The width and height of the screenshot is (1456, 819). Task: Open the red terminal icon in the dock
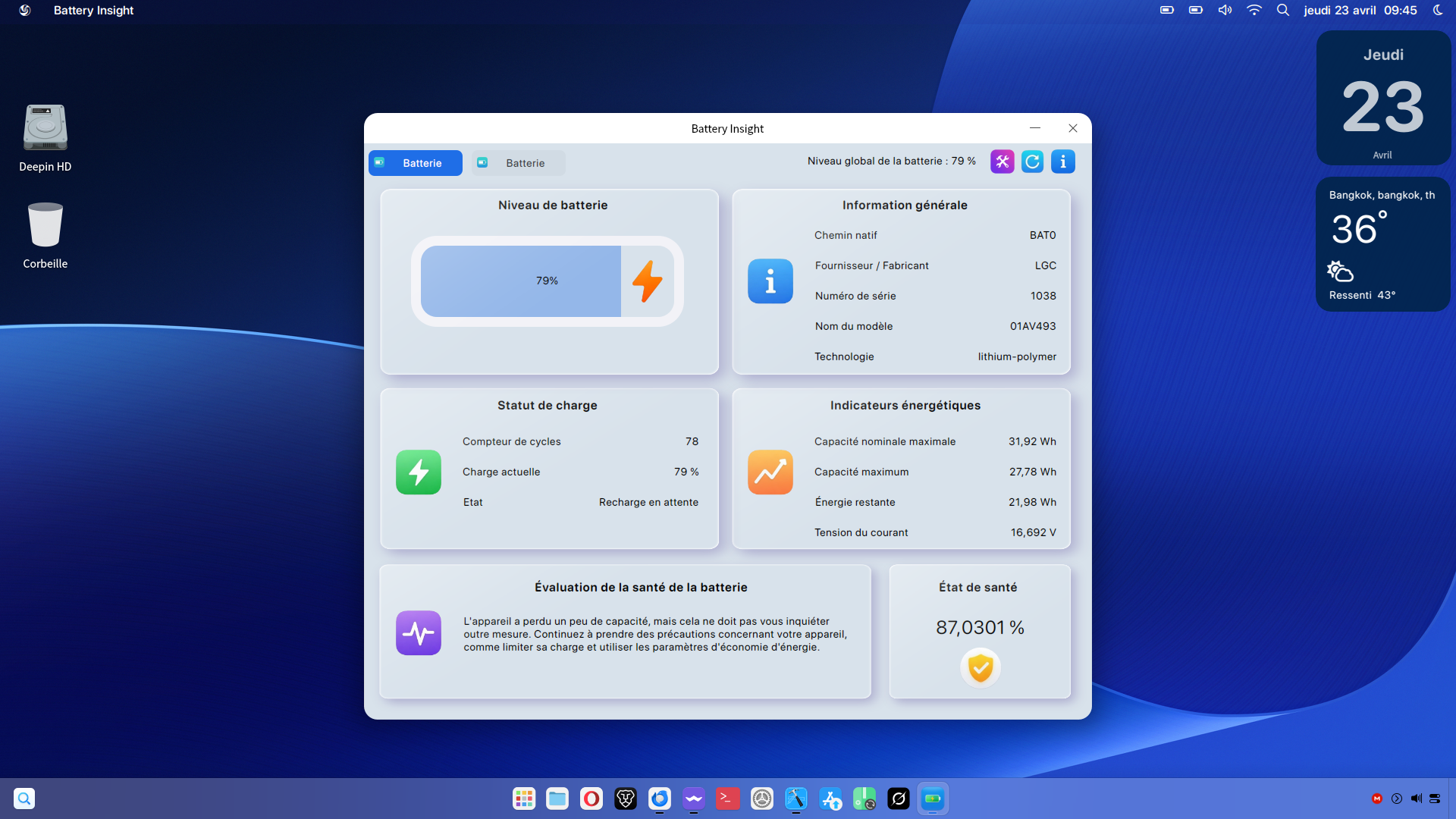click(x=728, y=799)
